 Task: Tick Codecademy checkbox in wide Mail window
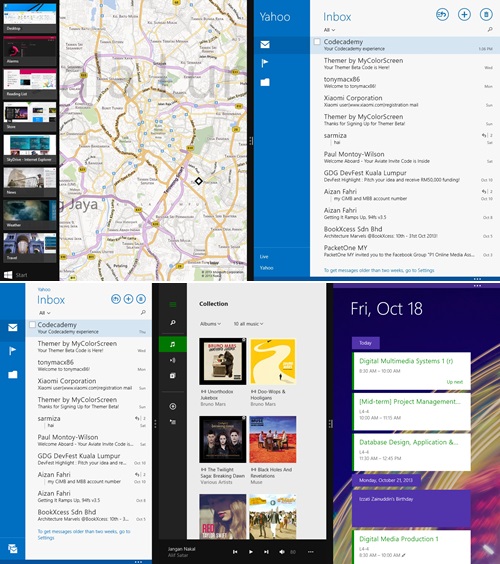coord(317,42)
